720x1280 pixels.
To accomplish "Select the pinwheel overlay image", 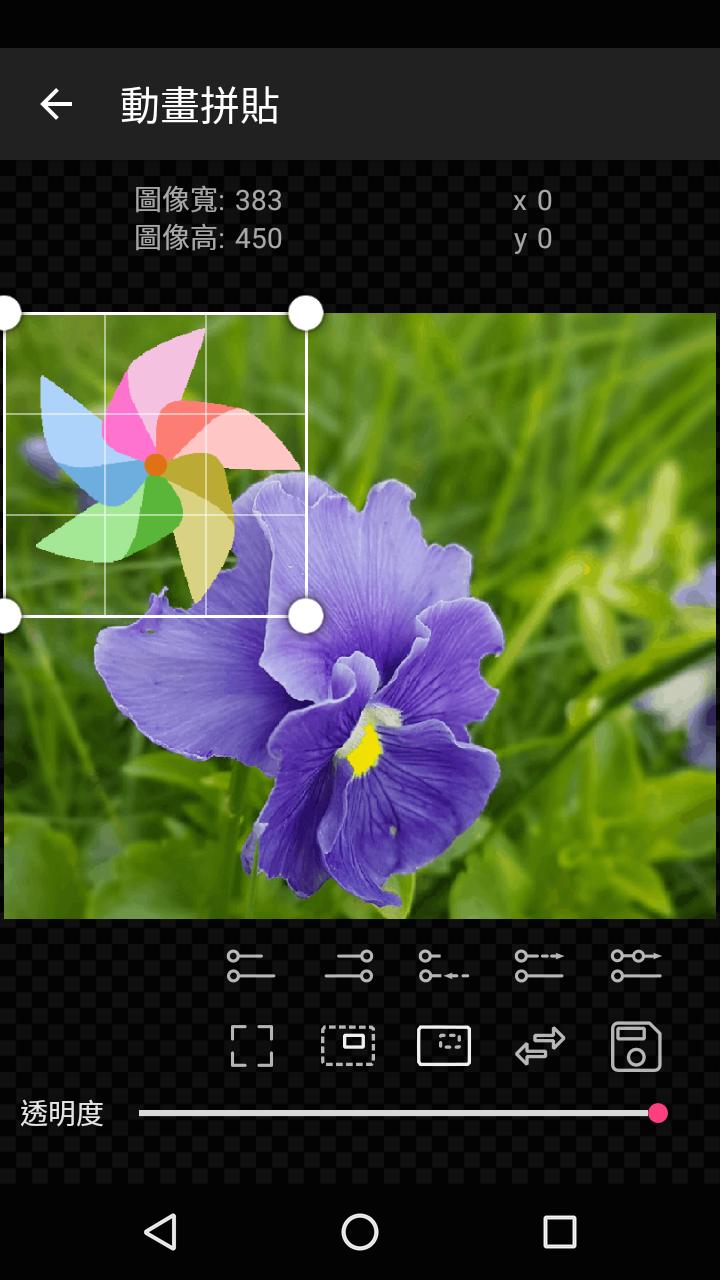I will tap(155, 464).
